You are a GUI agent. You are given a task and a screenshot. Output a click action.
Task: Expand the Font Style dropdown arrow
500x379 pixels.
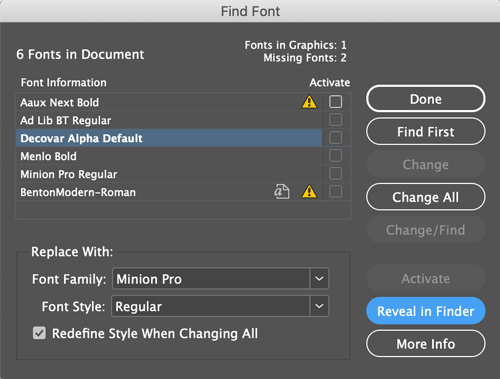click(319, 306)
